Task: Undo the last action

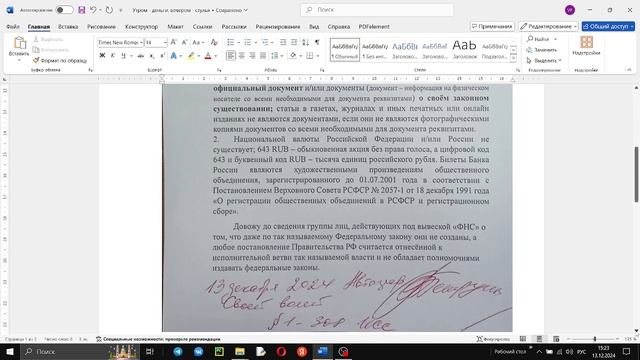Action: click(x=93, y=10)
